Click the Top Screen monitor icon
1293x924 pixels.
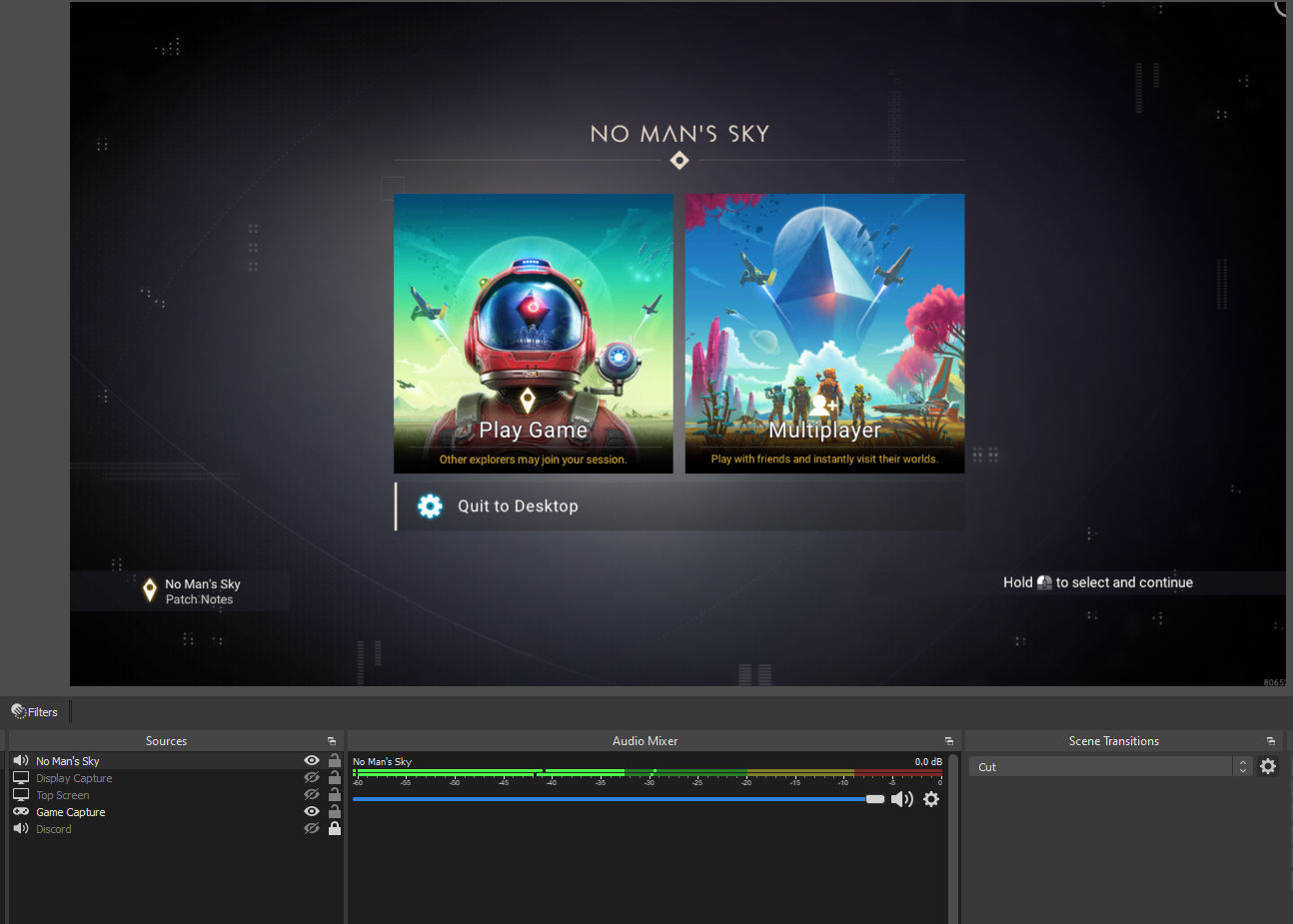pos(20,794)
